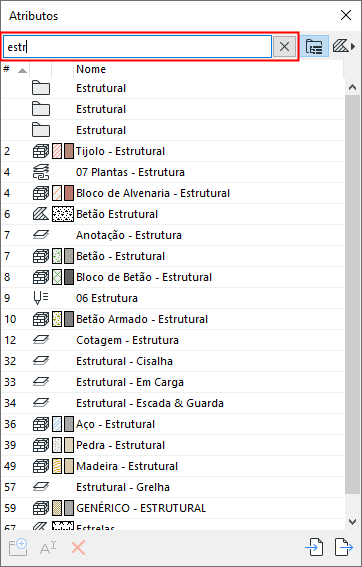Sort by the Nome column header
This screenshot has height=567, width=362.
[208, 69]
